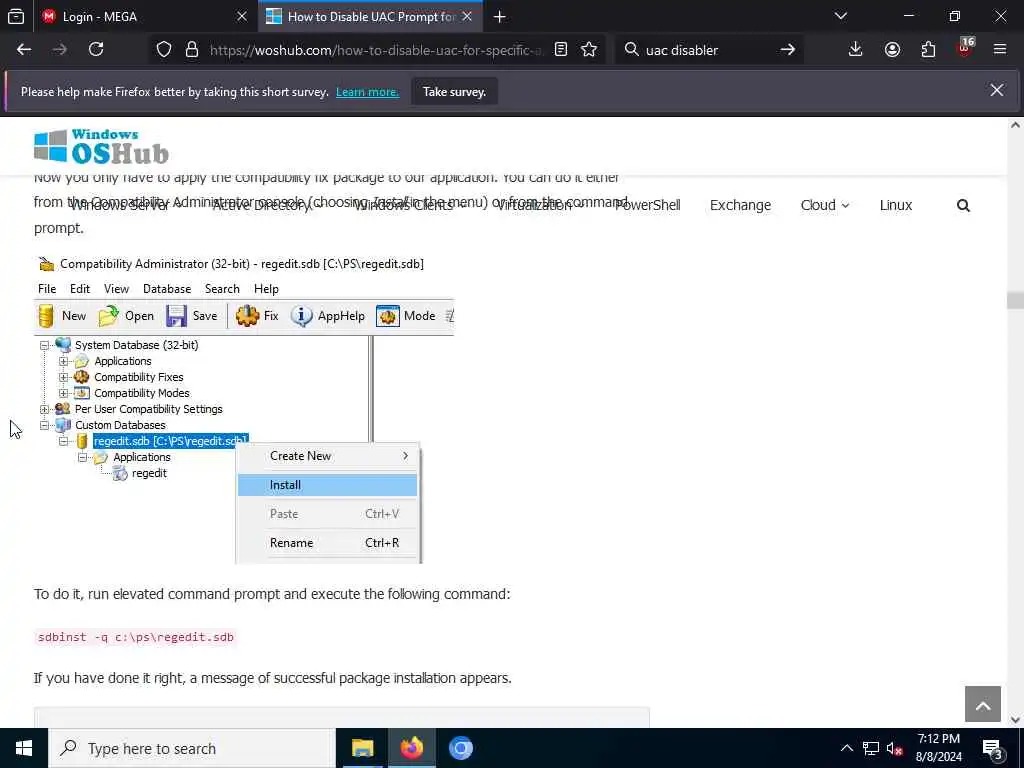Viewport: 1024px width, 768px height.
Task: Open the blue browser taskbar icon
Action: (460, 748)
